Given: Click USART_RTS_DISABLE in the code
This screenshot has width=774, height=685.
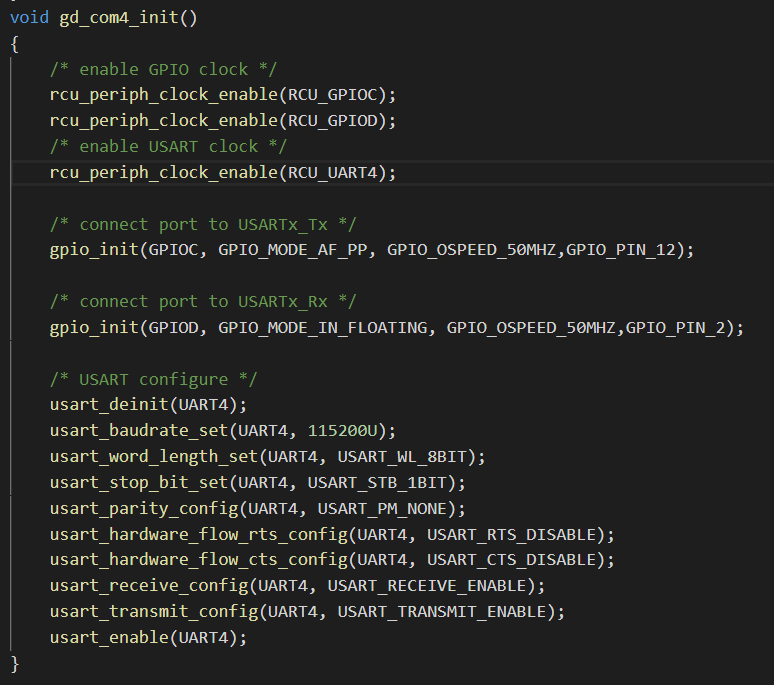Looking at the screenshot, I should (x=511, y=534).
